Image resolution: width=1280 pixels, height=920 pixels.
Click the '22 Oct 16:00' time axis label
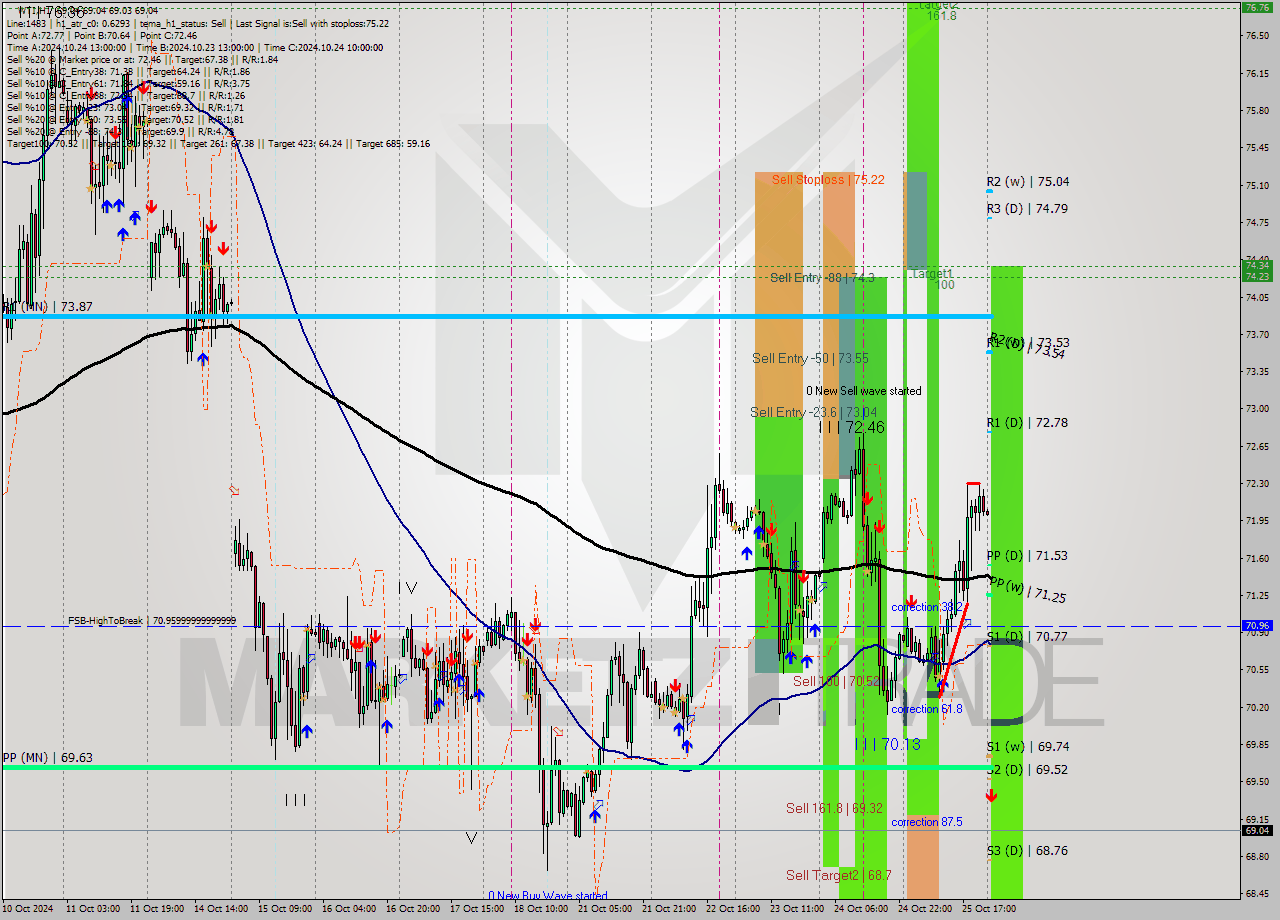[733, 909]
